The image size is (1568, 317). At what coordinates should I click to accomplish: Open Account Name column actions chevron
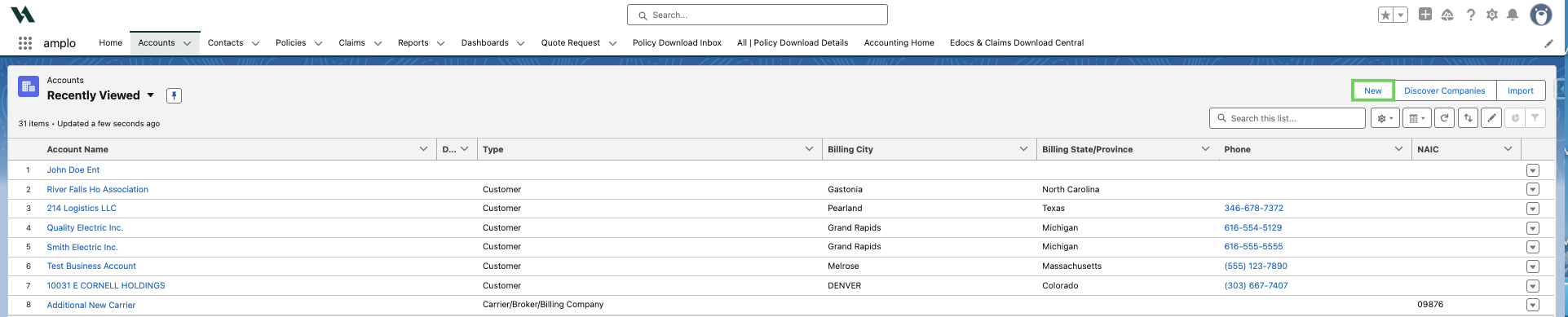tap(423, 149)
